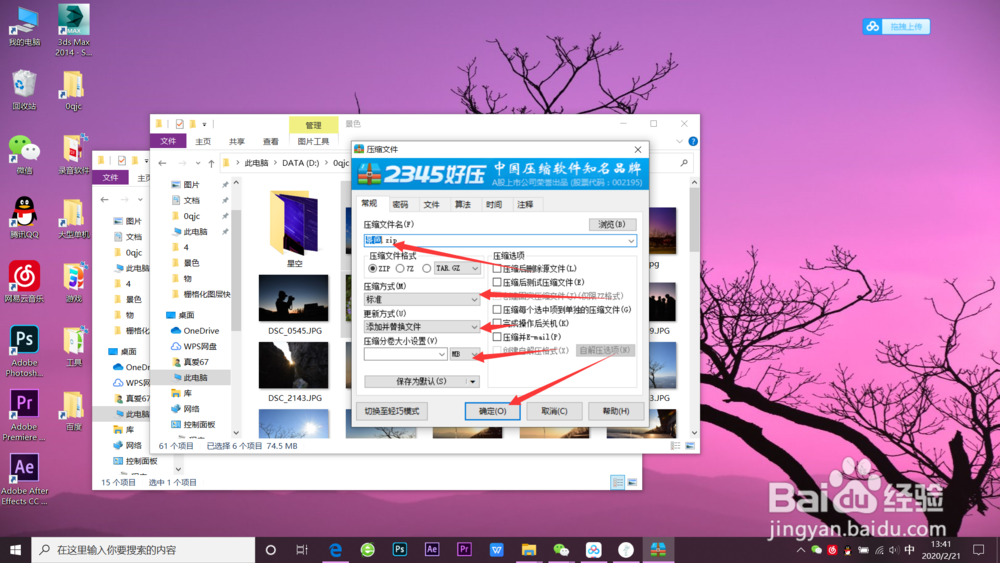Select the ZIP format radio button
Viewport: 1000px width, 563px height.
pos(372,268)
